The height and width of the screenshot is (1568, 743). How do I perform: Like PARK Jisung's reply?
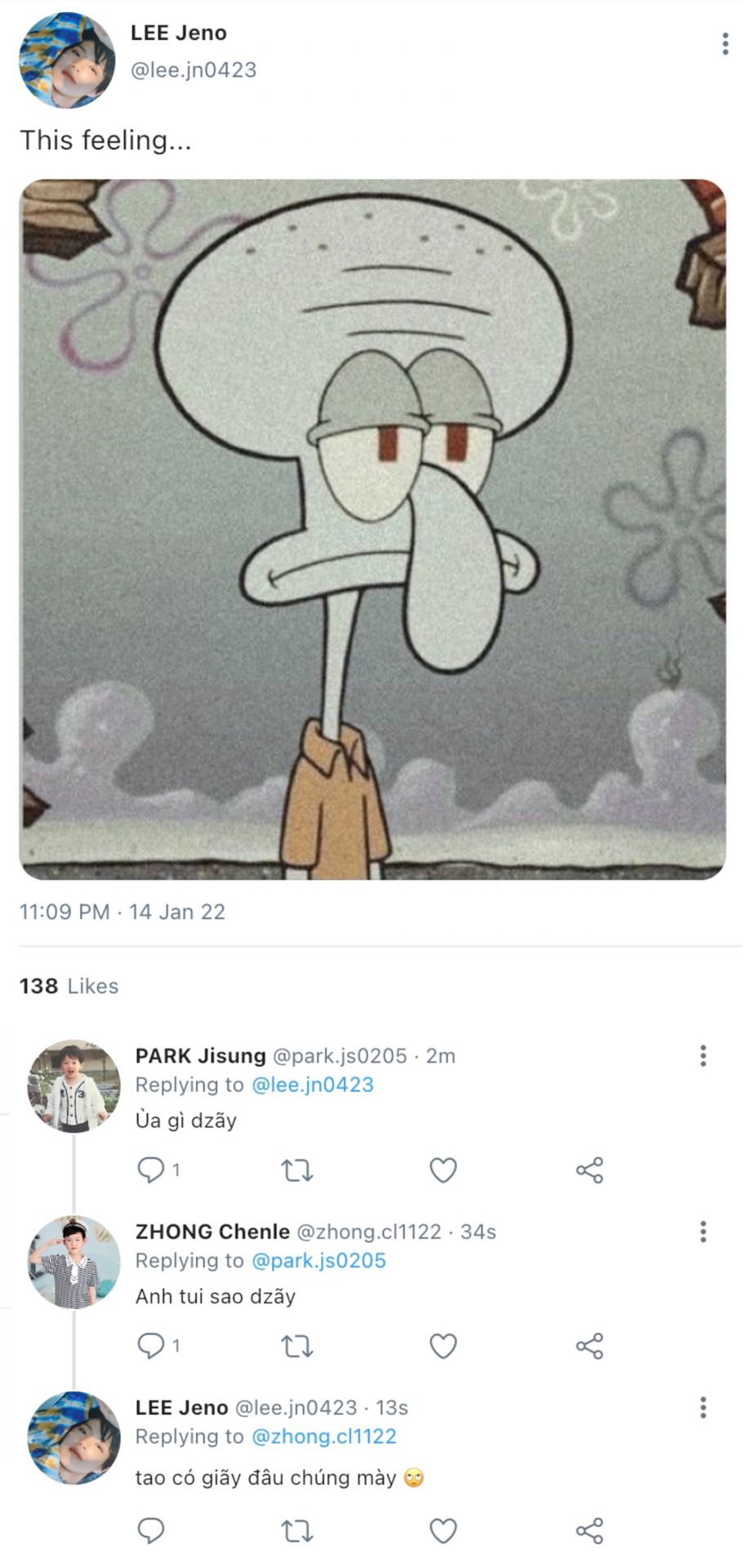[x=443, y=1171]
